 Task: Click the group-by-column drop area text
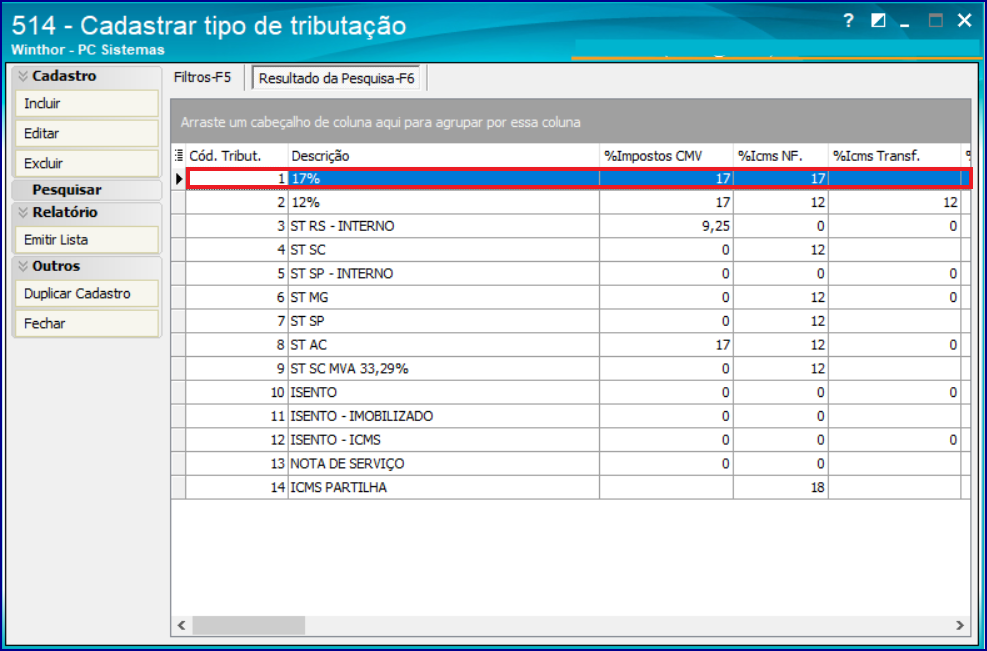381,123
